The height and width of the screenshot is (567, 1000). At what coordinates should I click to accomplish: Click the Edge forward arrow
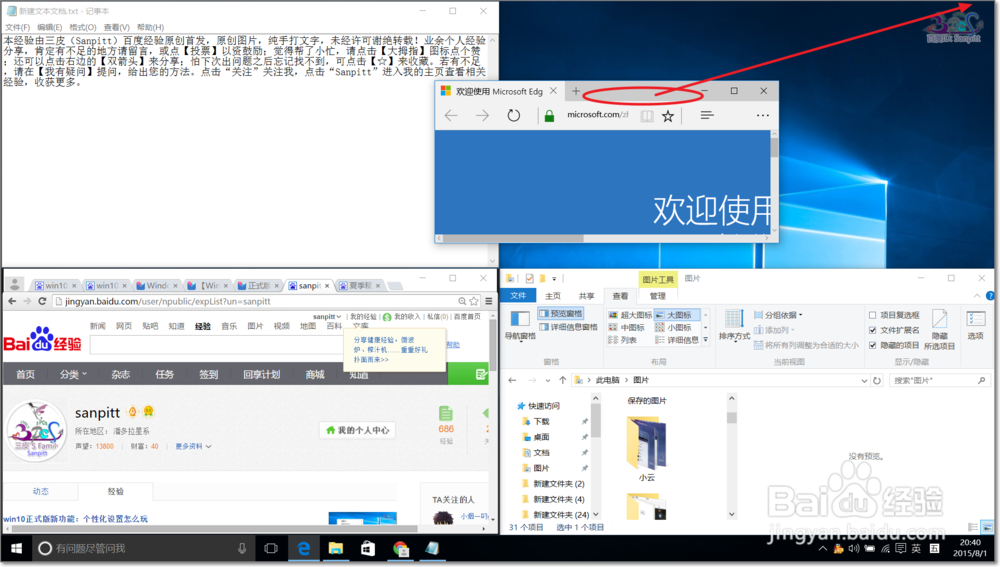pyautogui.click(x=482, y=115)
